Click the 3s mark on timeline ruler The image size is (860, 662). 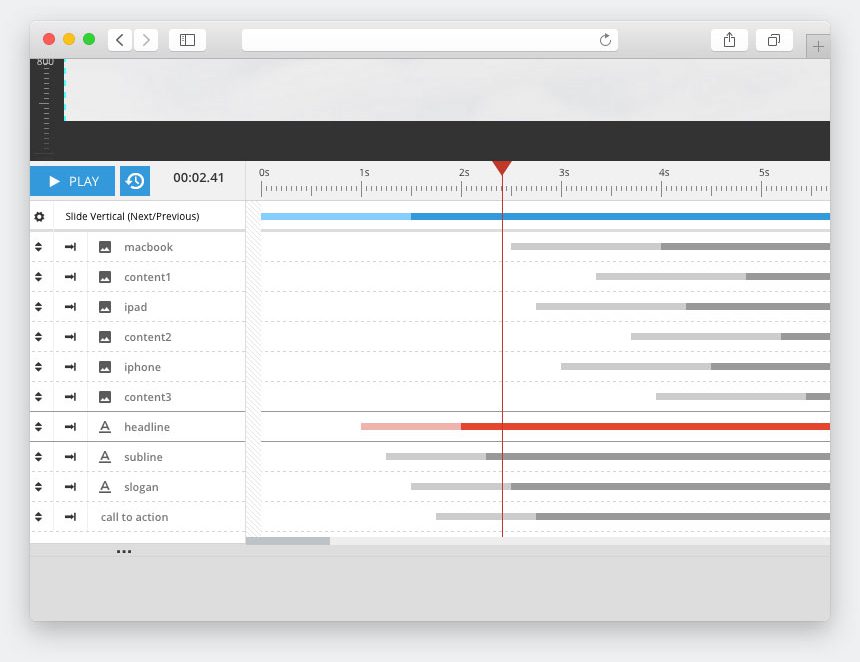pyautogui.click(x=564, y=172)
